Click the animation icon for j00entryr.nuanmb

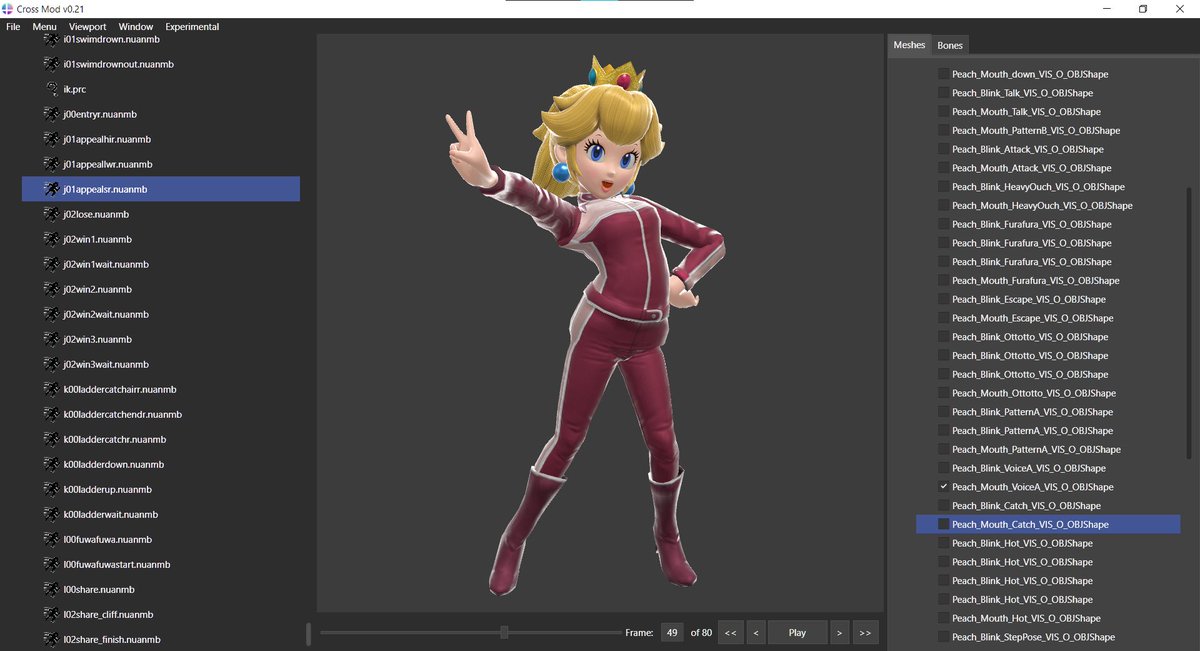pyautogui.click(x=51, y=114)
